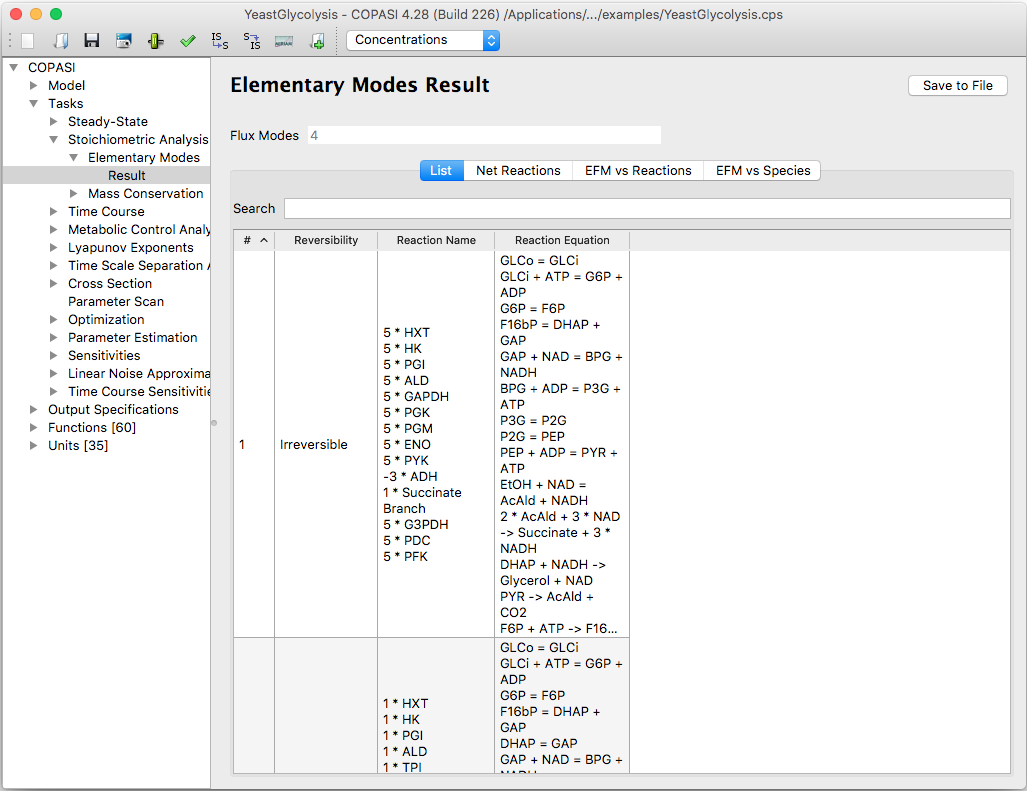Sort by Reaction Name column header
Image resolution: width=1027 pixels, height=791 pixels.
436,240
